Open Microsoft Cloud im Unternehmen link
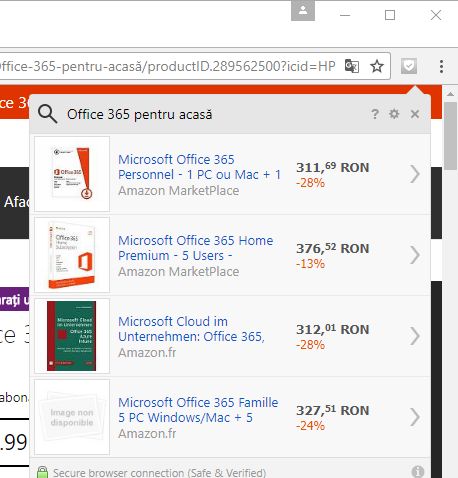The width and height of the screenshot is (458, 478). click(191, 329)
